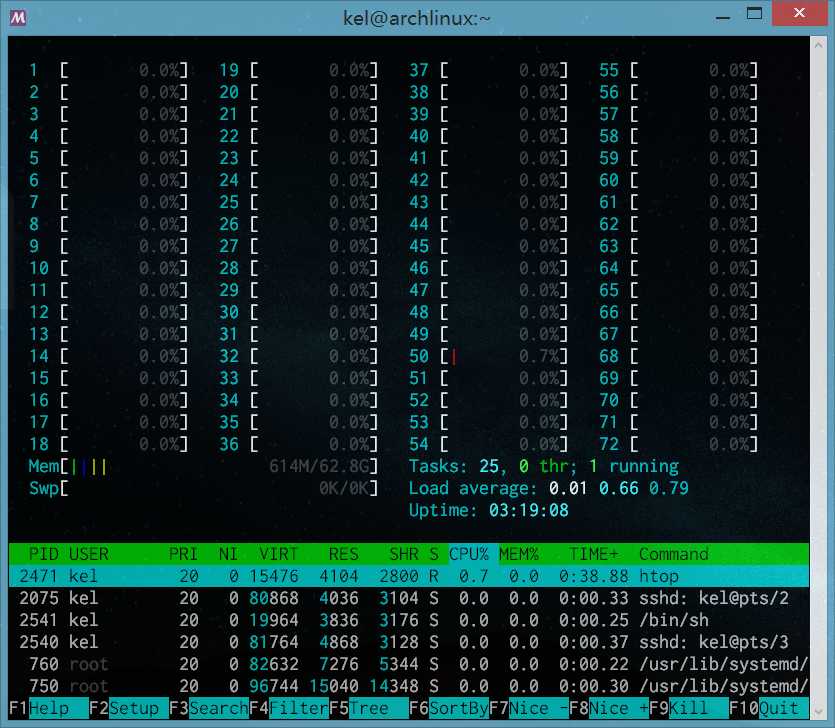Click the Uptime 03:19:08 text
Viewport: 835px width, 728px height.
pos(488,510)
